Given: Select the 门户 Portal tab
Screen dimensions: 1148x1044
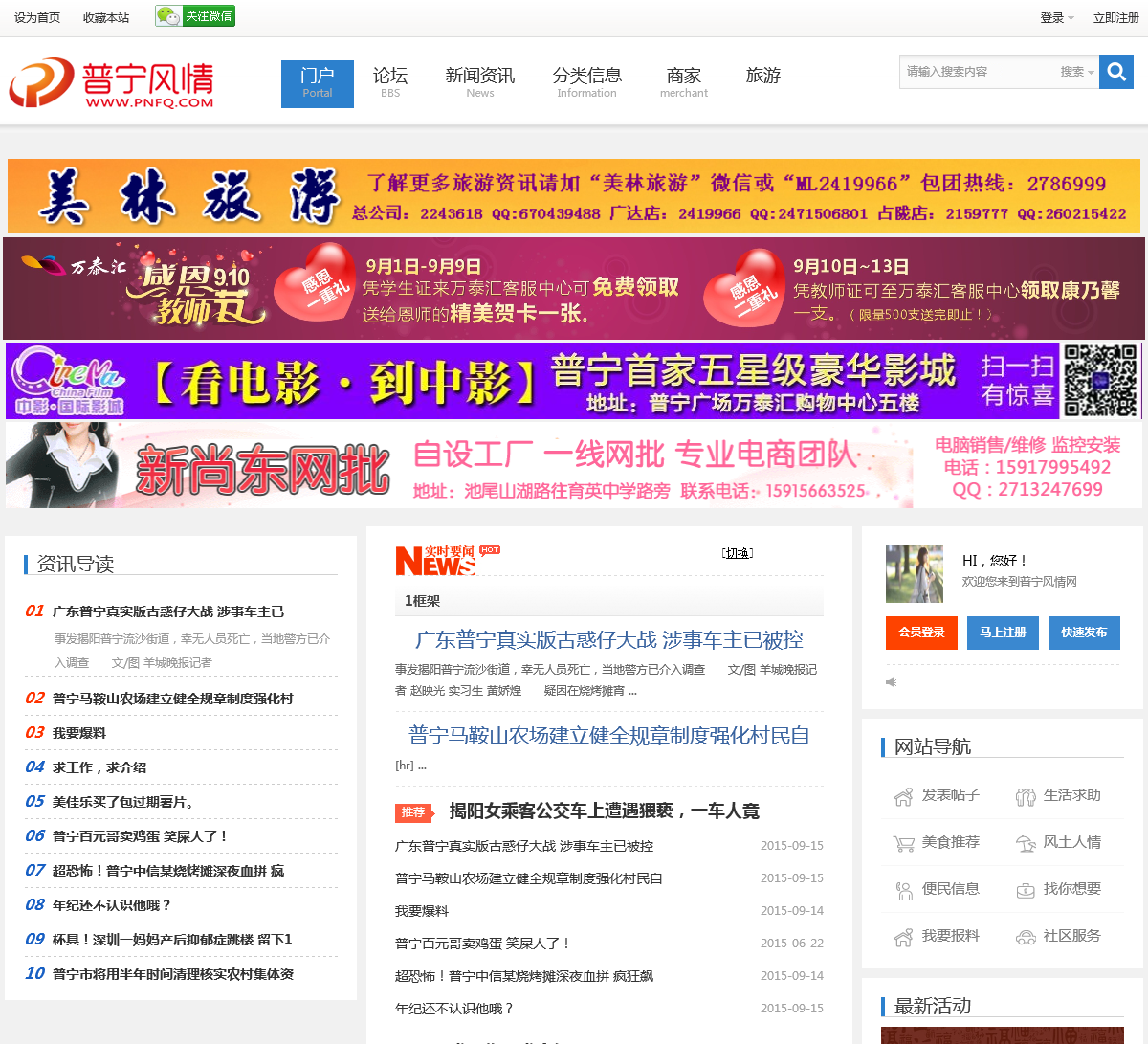Looking at the screenshot, I should pos(318,83).
